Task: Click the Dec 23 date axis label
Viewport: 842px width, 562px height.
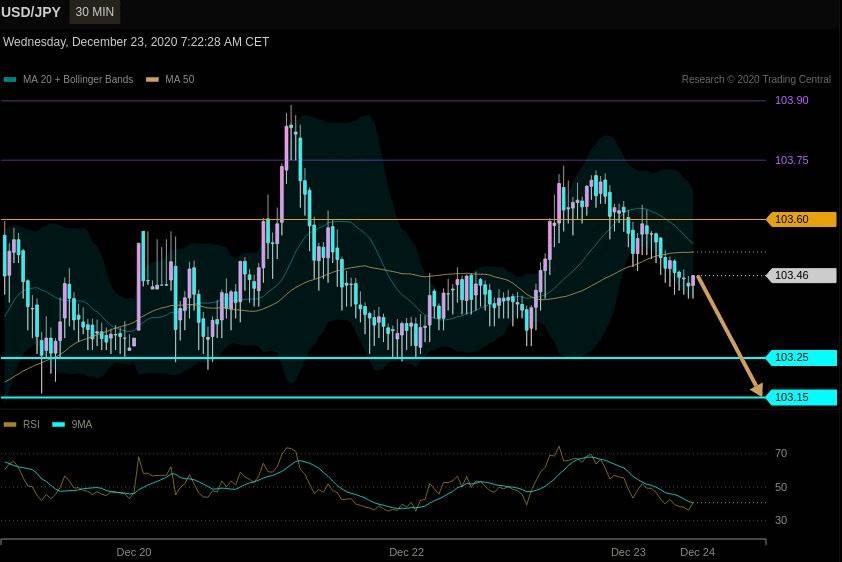Action: [x=628, y=552]
